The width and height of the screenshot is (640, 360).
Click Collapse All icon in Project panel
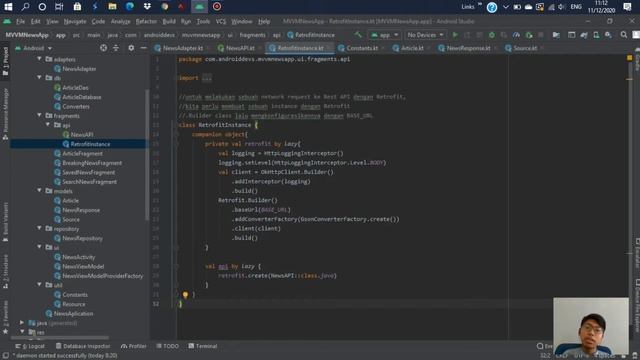[116, 48]
